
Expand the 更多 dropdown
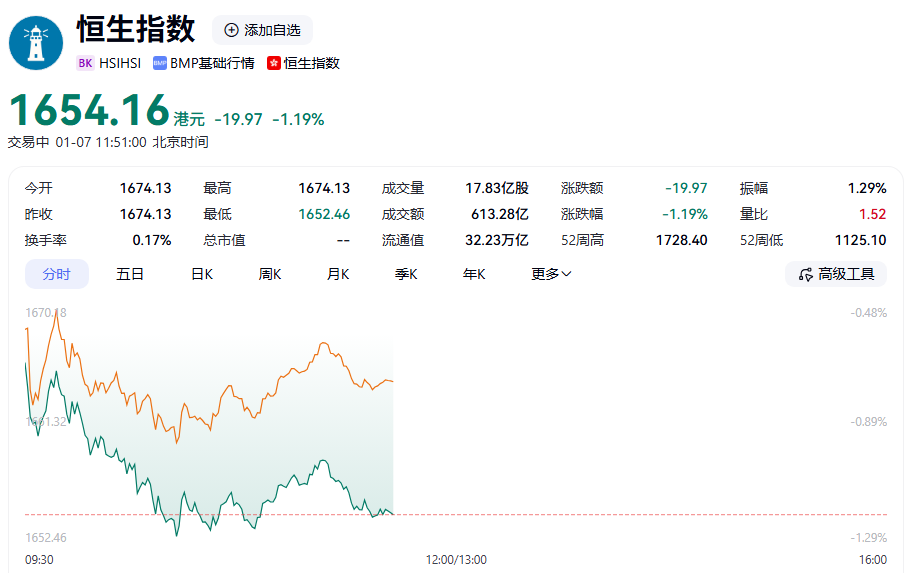[x=551, y=274]
